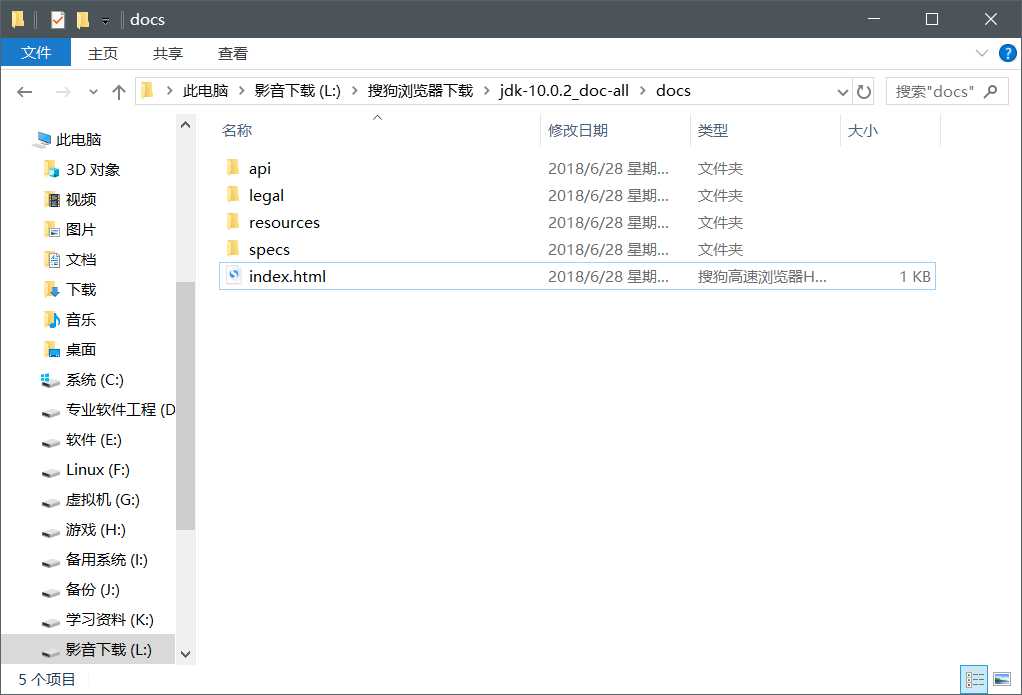Expand chevron after 搜狗浏览器下载 breadcrumb
Screen dimensions: 1022x695
[x=486, y=91]
